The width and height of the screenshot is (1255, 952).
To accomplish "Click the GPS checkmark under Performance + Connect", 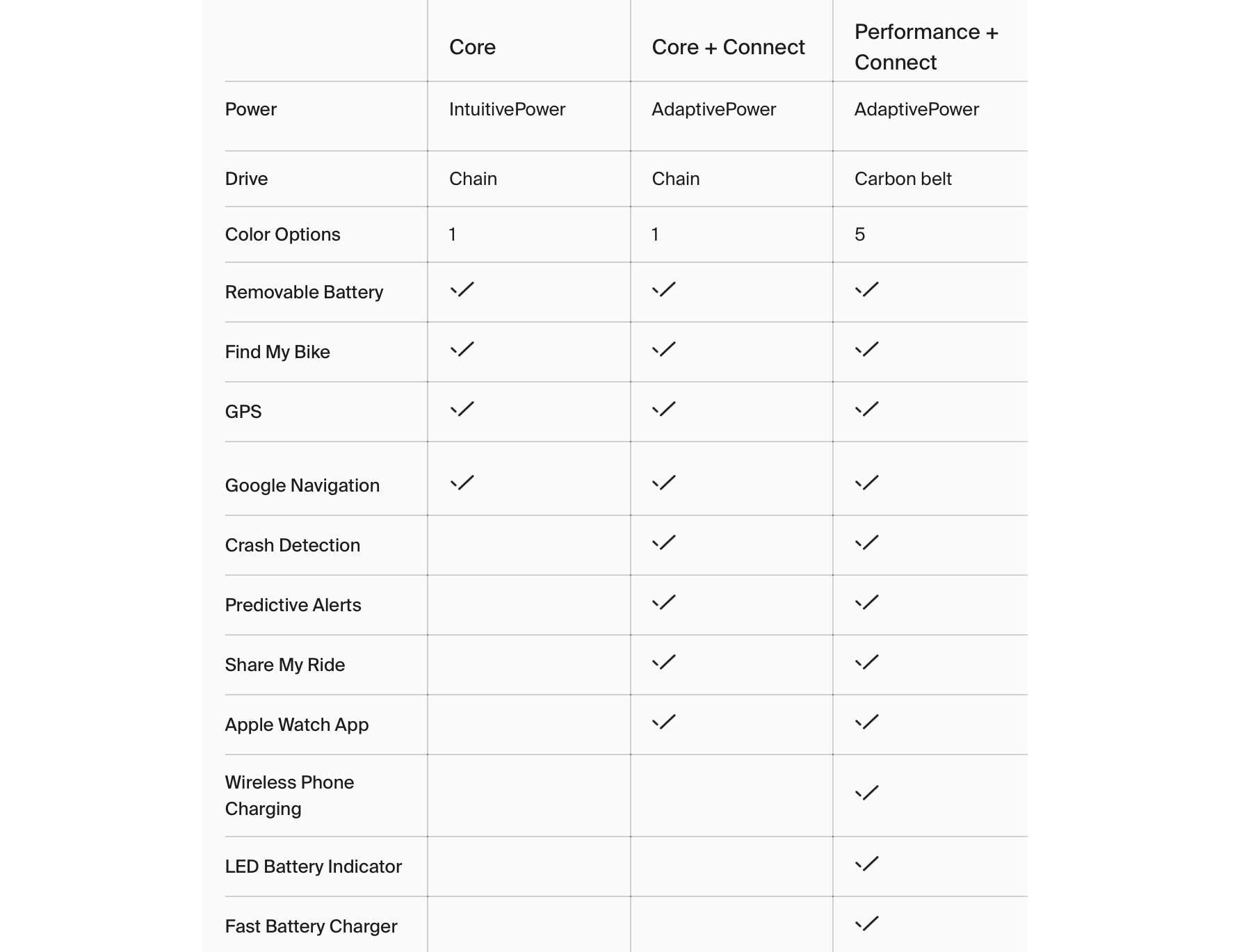I will pyautogui.click(x=866, y=409).
